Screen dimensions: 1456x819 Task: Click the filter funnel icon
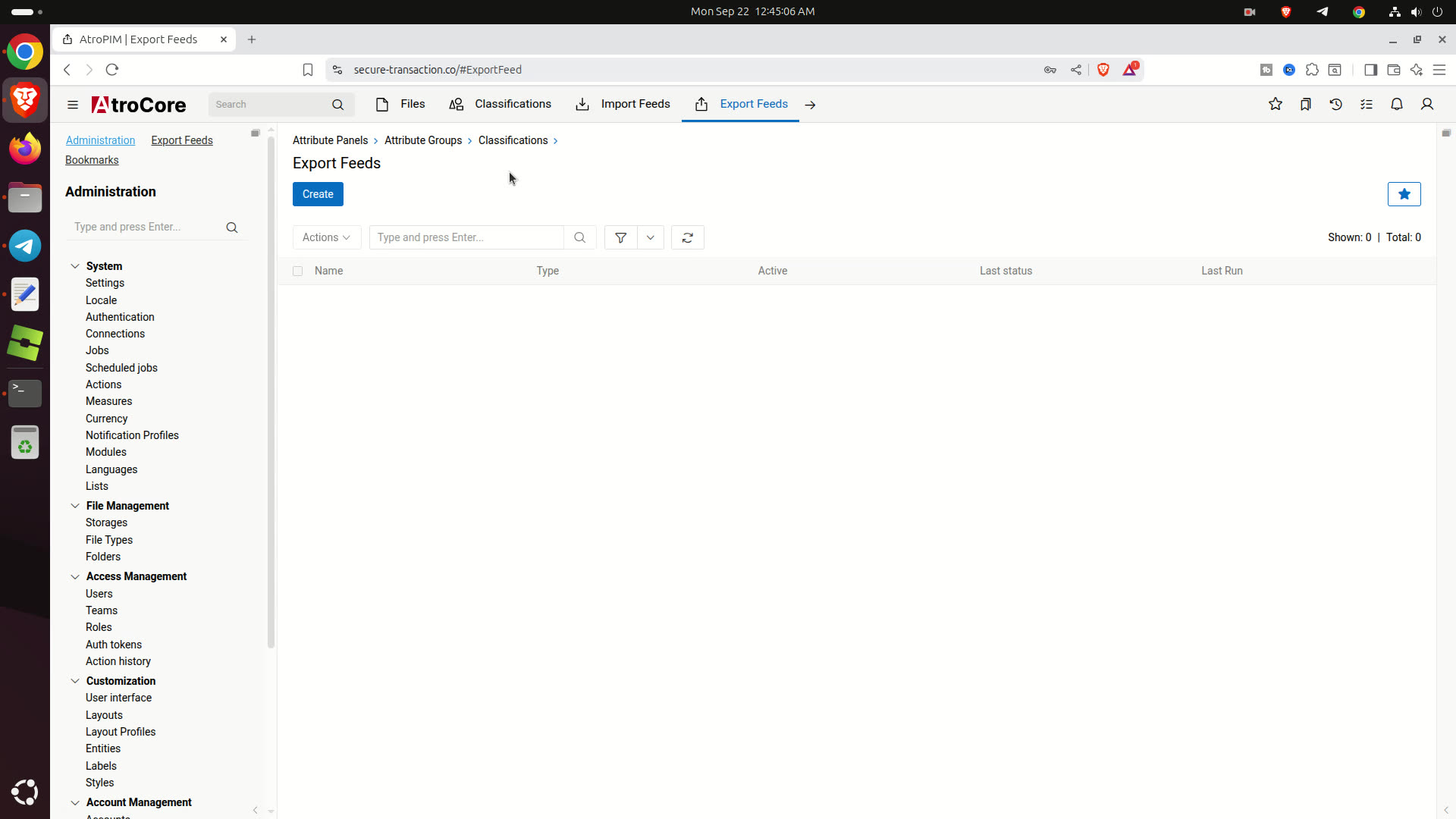(x=620, y=237)
